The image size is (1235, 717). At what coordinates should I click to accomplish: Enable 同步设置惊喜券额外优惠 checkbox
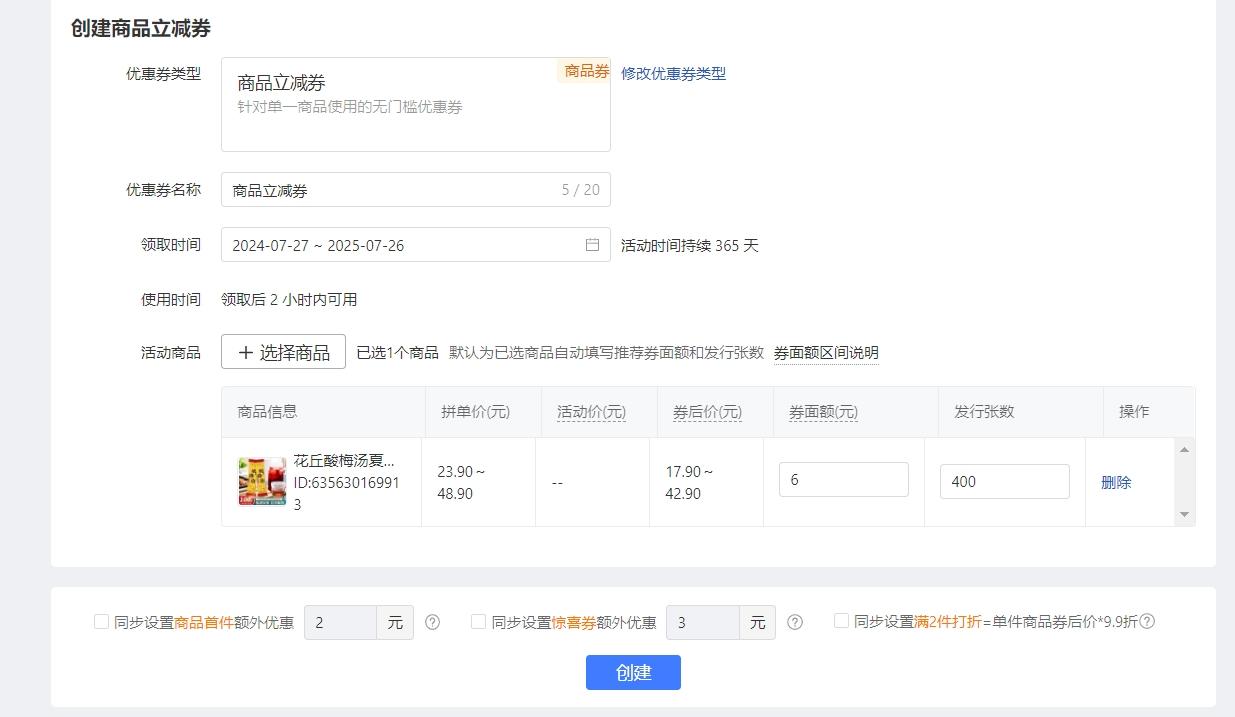(477, 621)
